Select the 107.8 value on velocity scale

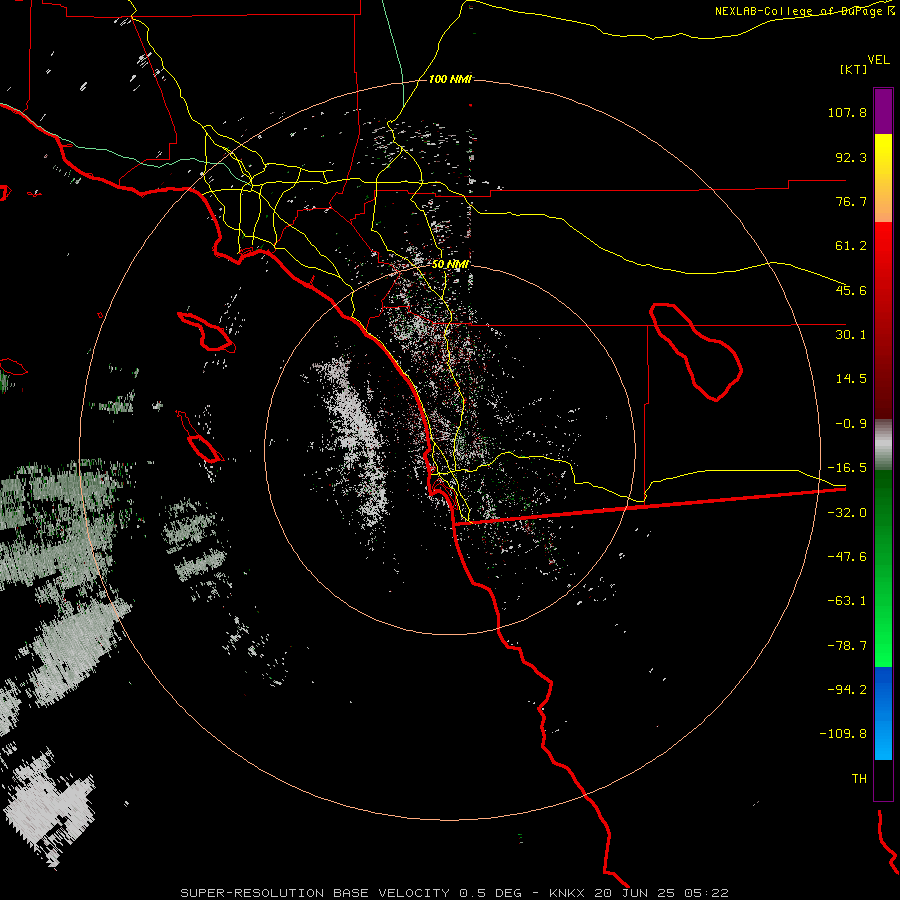pyautogui.click(x=847, y=112)
